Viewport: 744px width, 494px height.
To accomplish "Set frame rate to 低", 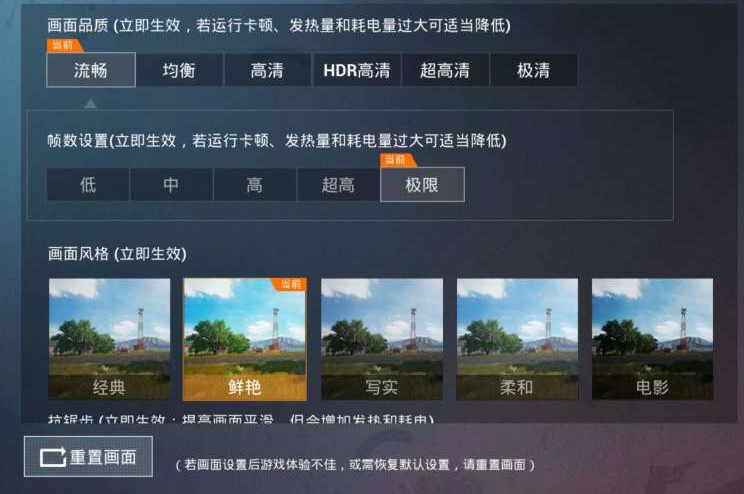I will (x=88, y=185).
